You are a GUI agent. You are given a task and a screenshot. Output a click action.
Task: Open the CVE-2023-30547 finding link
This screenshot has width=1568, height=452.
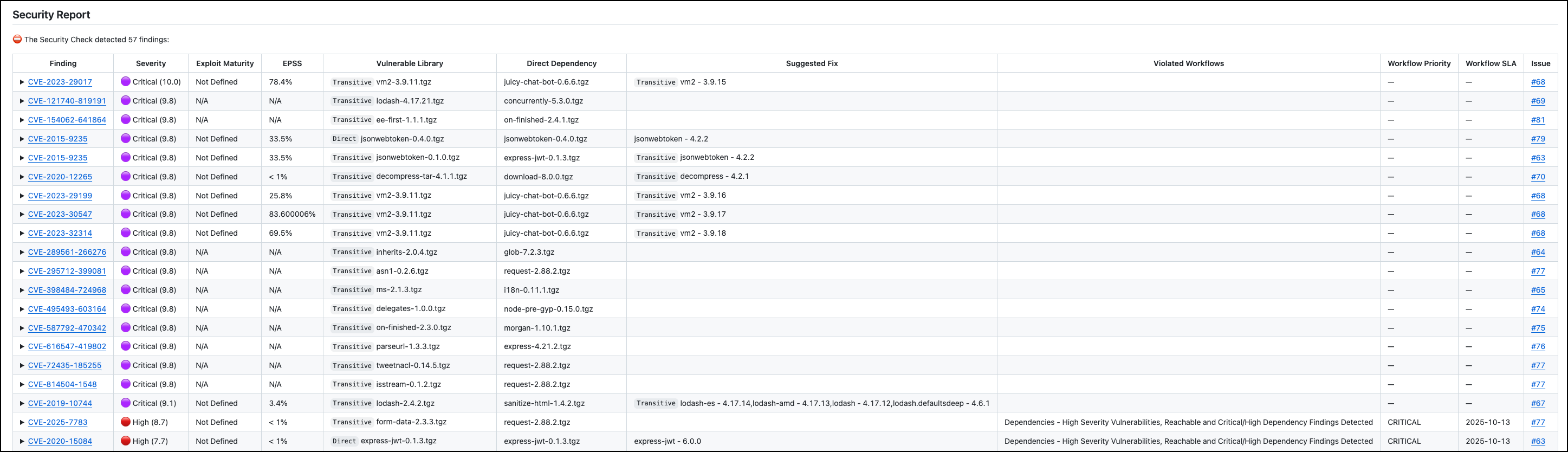pyautogui.click(x=60, y=215)
